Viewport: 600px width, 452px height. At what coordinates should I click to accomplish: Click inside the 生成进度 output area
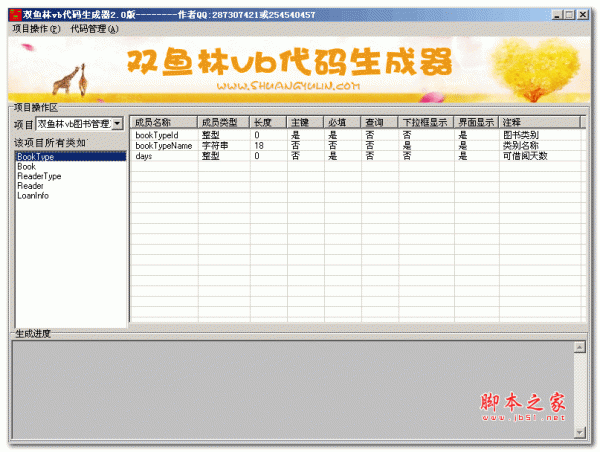coord(293,390)
